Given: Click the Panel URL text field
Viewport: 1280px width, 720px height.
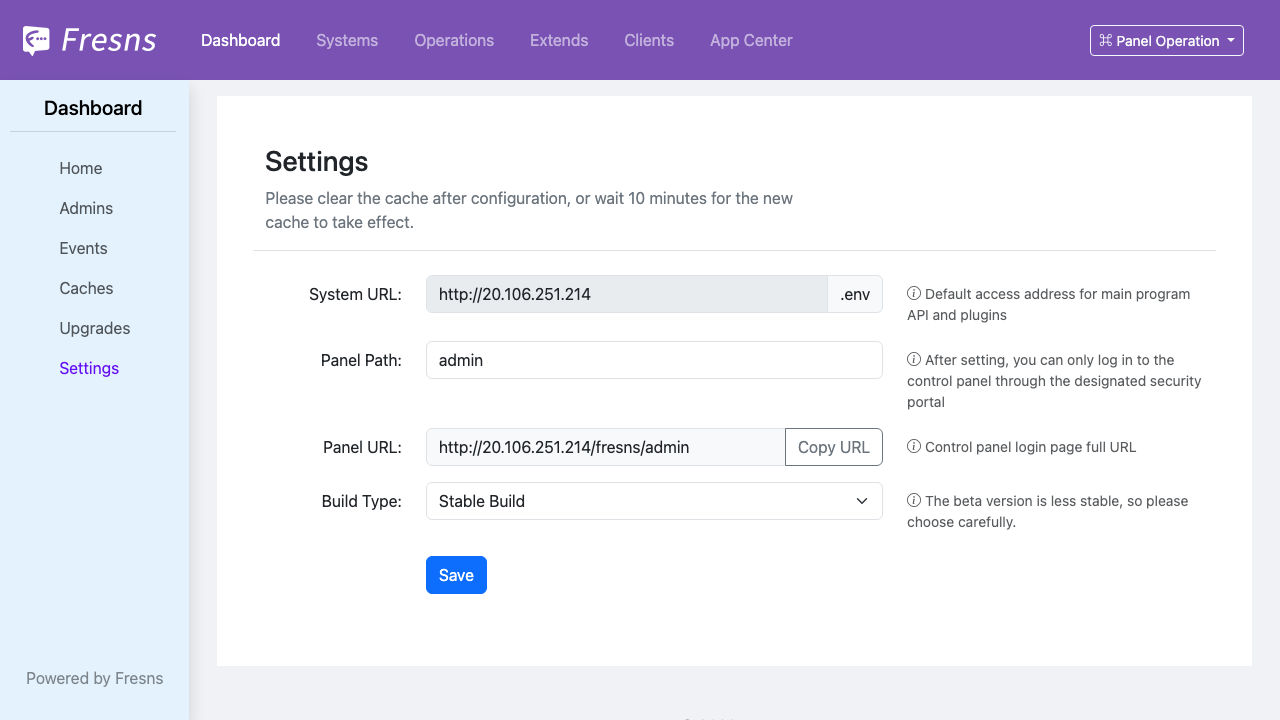Looking at the screenshot, I should [x=606, y=447].
